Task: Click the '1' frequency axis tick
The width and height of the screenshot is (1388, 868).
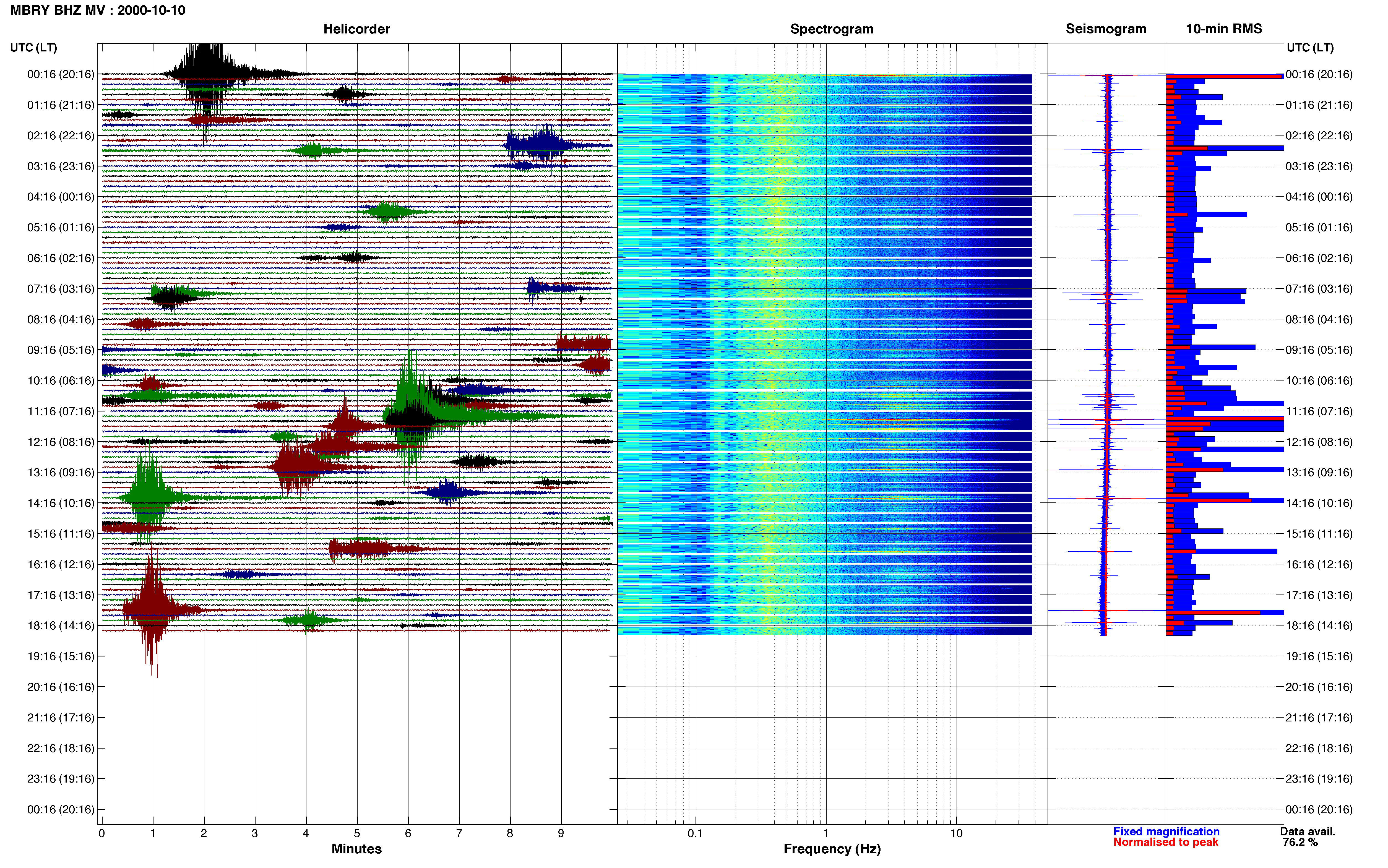Action: 826,833
